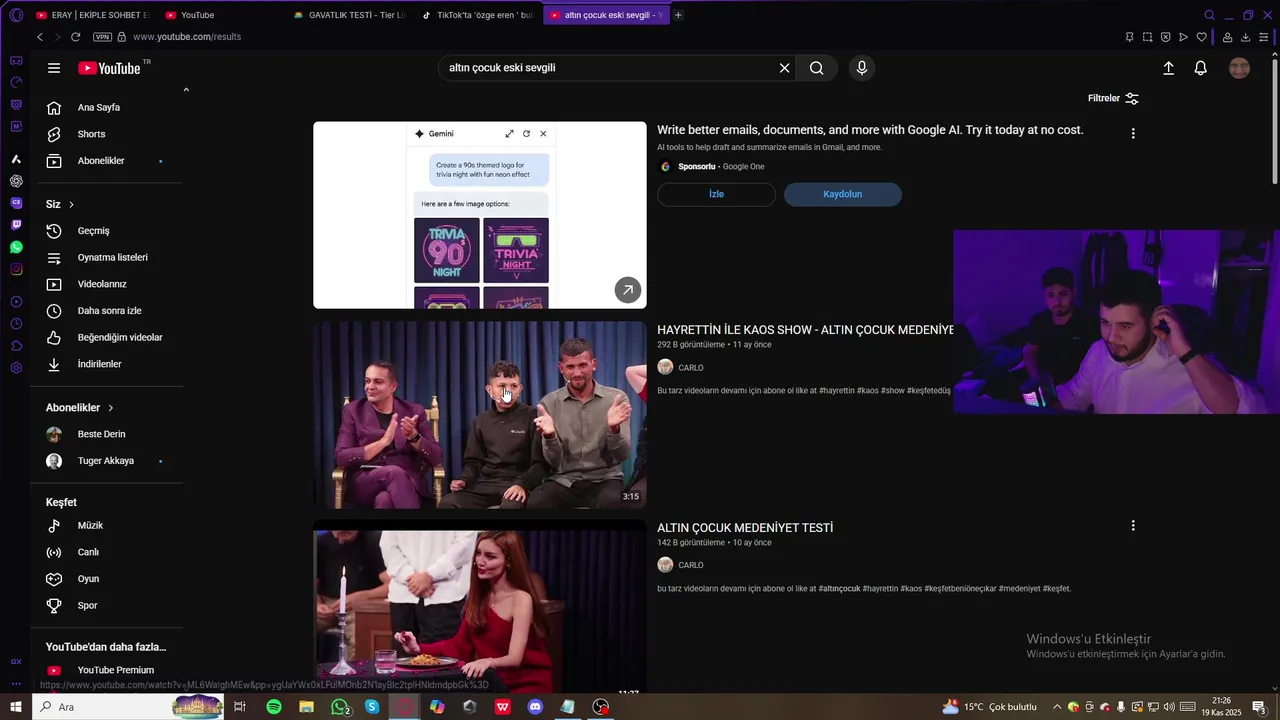Click the magnifier search button
The width and height of the screenshot is (1280, 720).
coord(817,68)
